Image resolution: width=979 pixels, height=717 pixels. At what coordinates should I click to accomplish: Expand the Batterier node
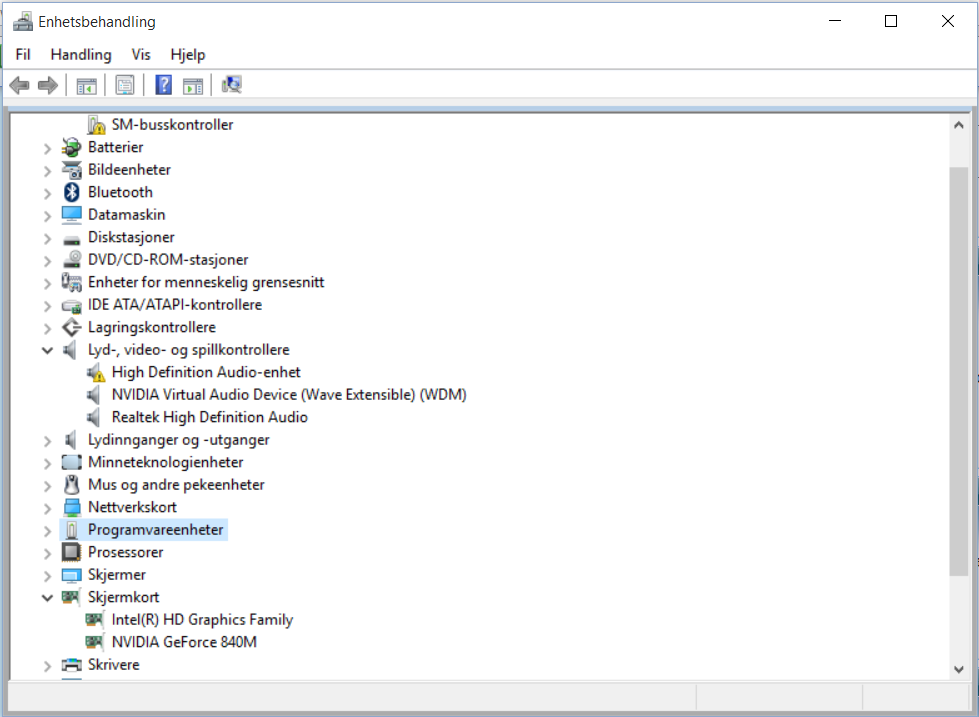click(x=47, y=148)
